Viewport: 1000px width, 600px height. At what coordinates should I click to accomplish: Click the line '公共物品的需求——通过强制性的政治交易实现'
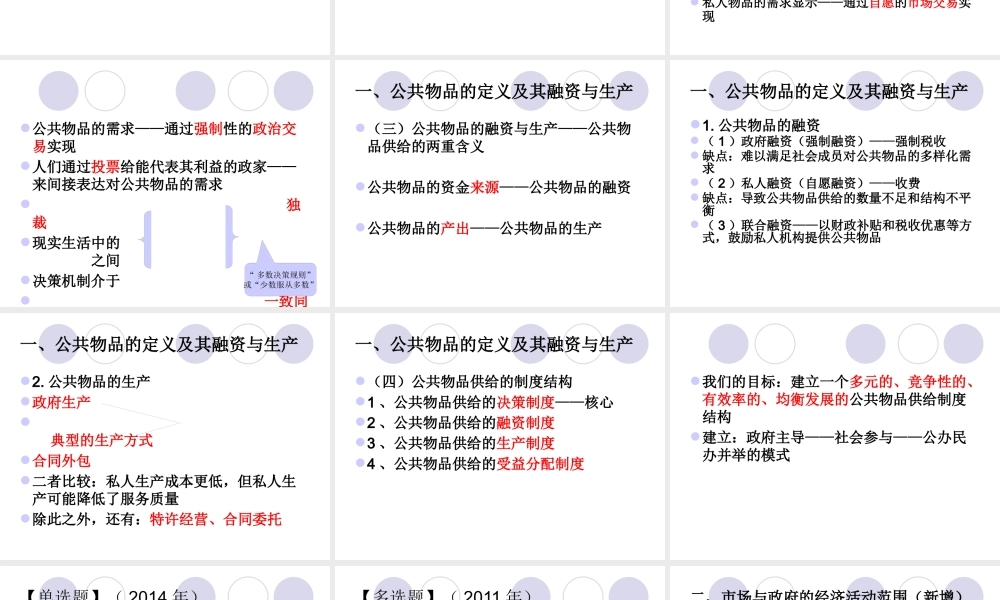(165, 138)
